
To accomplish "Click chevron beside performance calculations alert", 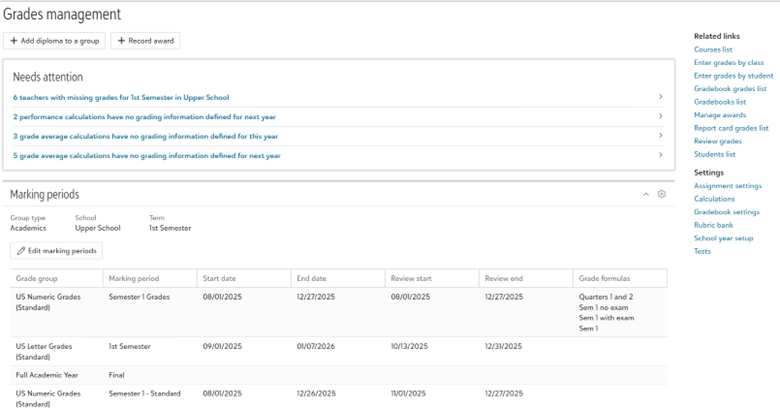I will pyautogui.click(x=661, y=116).
